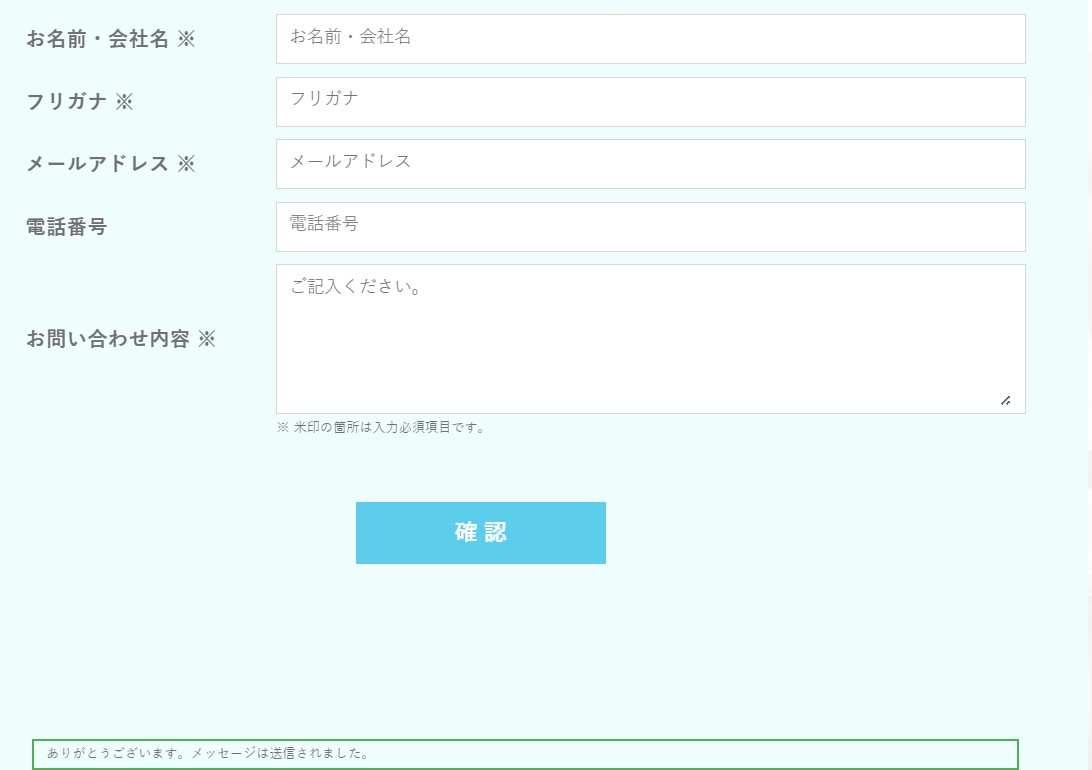This screenshot has height=770, width=1092.
Task: Click the 電話番号 label
Action: click(66, 227)
